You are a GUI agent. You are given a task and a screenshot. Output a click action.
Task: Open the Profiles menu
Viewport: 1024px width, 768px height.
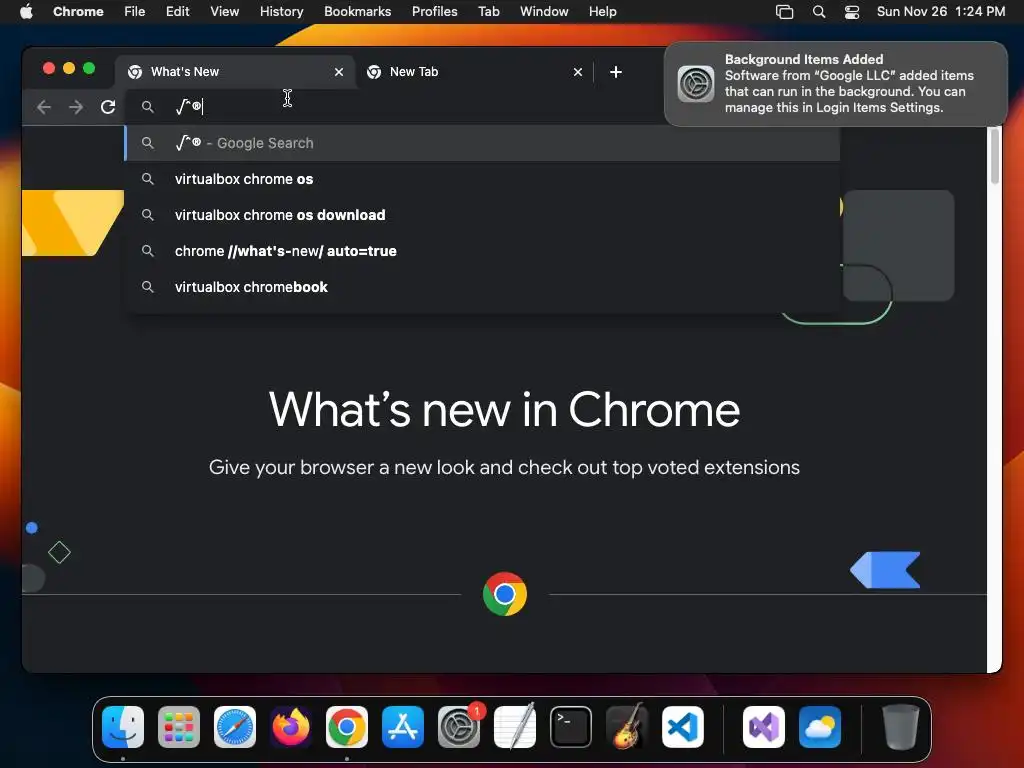[x=435, y=12]
